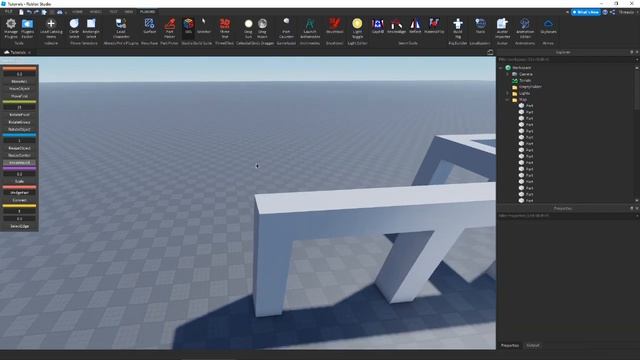Switch to the PLUGINS ribbon tab
Screen dimensions: 640x360
pyautogui.click(x=147, y=12)
